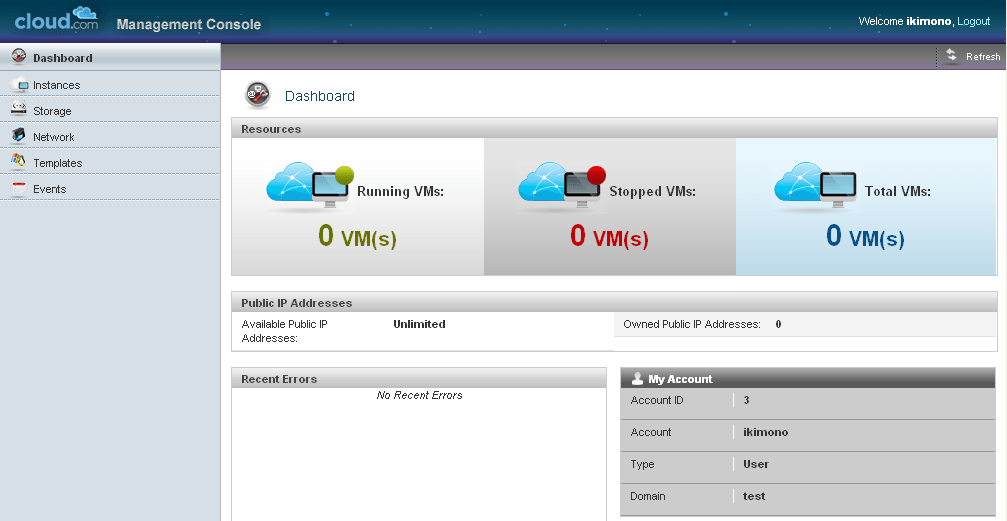This screenshot has height=521, width=1007.
Task: Click the My Account person icon
Action: click(x=637, y=378)
